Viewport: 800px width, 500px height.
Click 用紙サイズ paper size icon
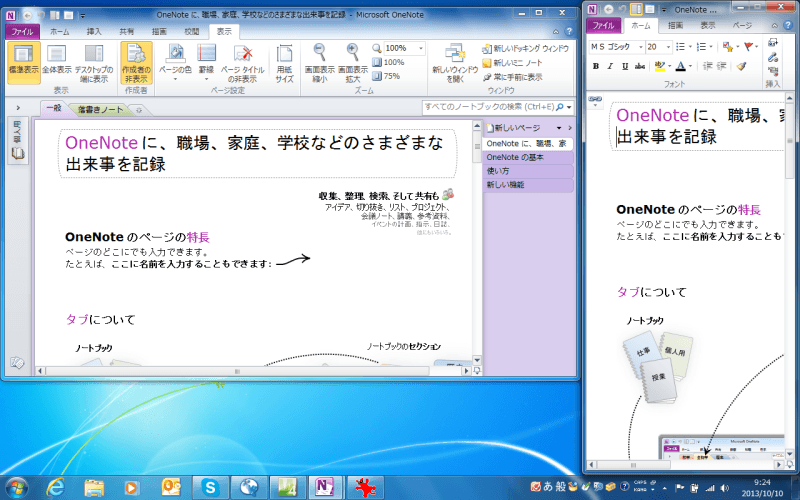tap(284, 63)
